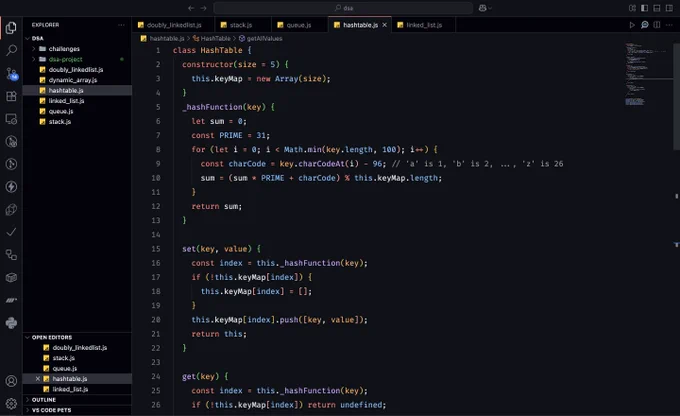680x416 pixels.
Task: Click the magnifier editor action icon beside Run
Action: coord(645,25)
